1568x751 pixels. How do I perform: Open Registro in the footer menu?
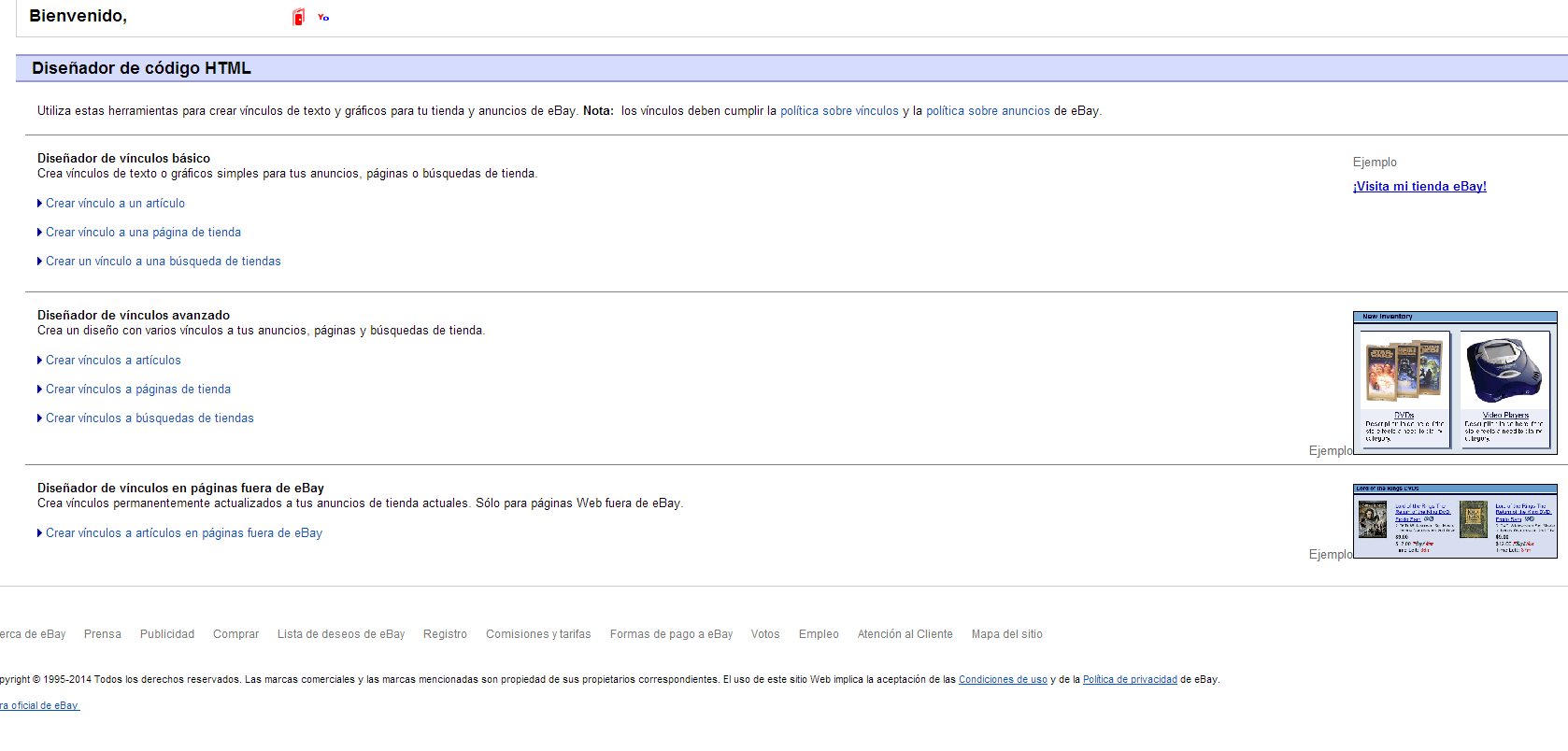tap(445, 634)
